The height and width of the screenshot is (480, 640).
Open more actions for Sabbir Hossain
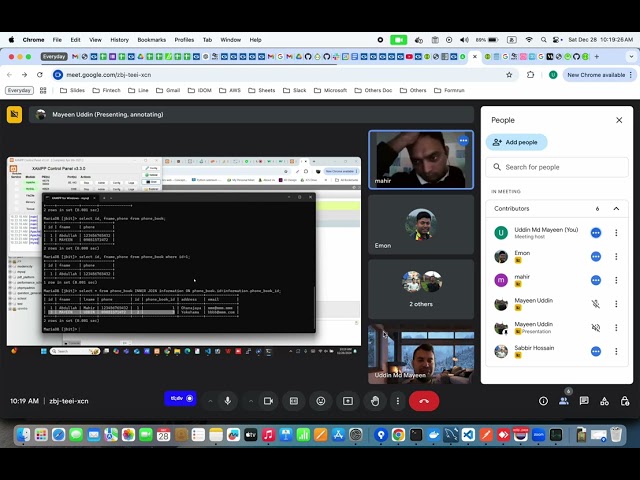click(616, 351)
